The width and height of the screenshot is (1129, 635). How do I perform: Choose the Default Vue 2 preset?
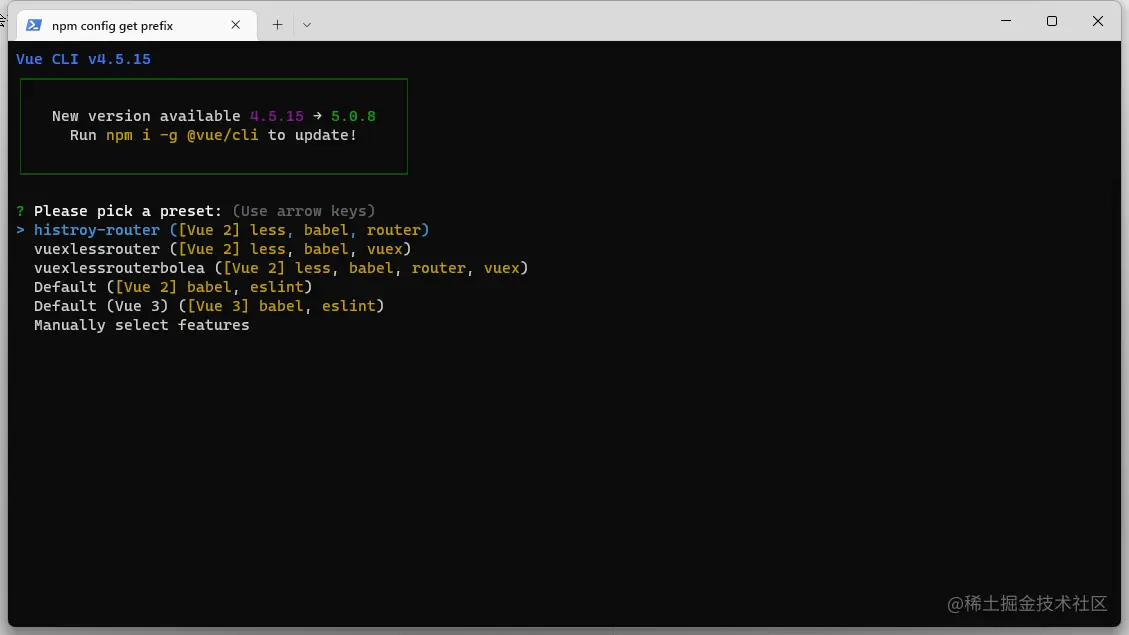click(x=173, y=287)
